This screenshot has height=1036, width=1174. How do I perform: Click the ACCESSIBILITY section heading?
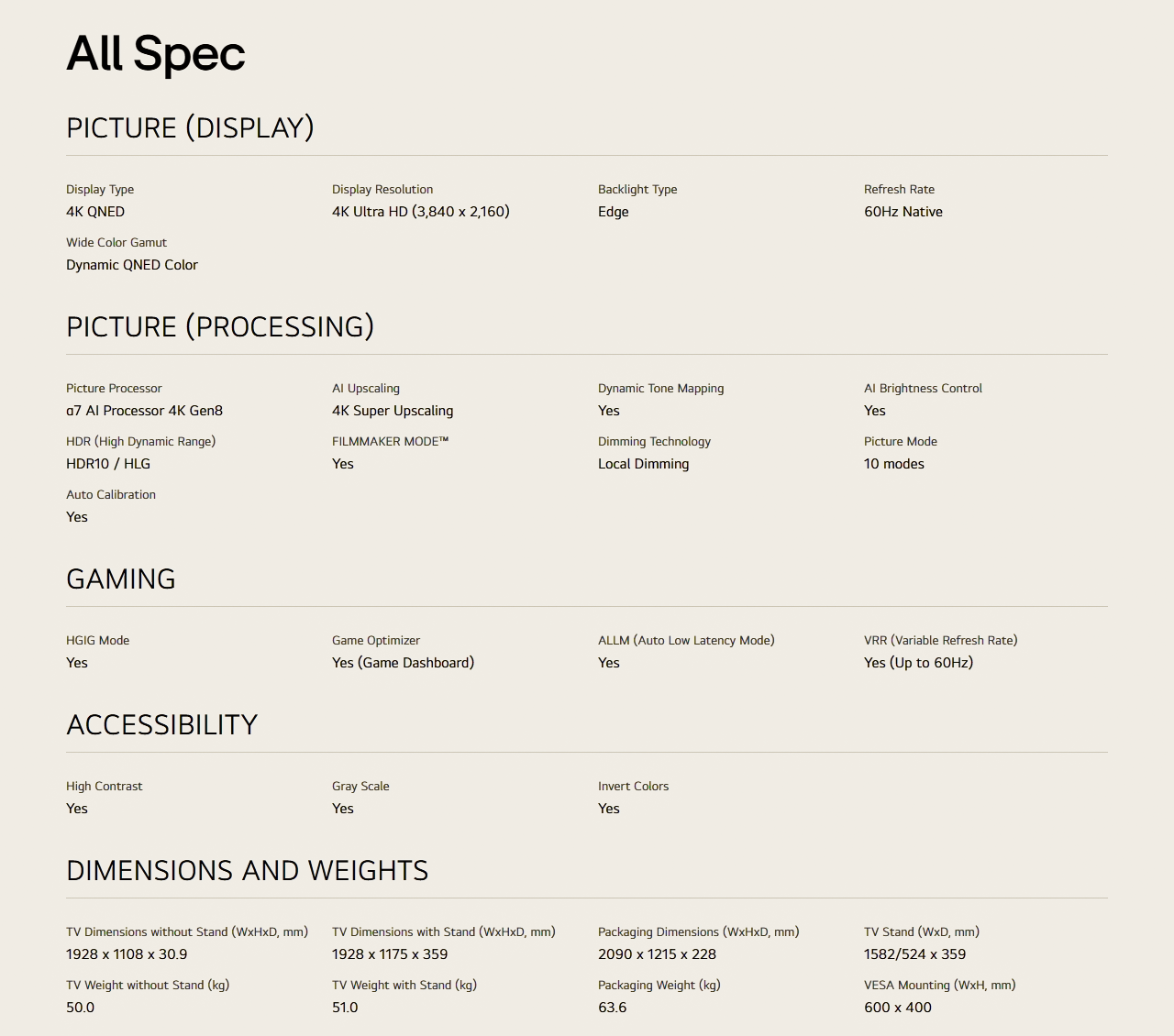pyautogui.click(x=161, y=724)
